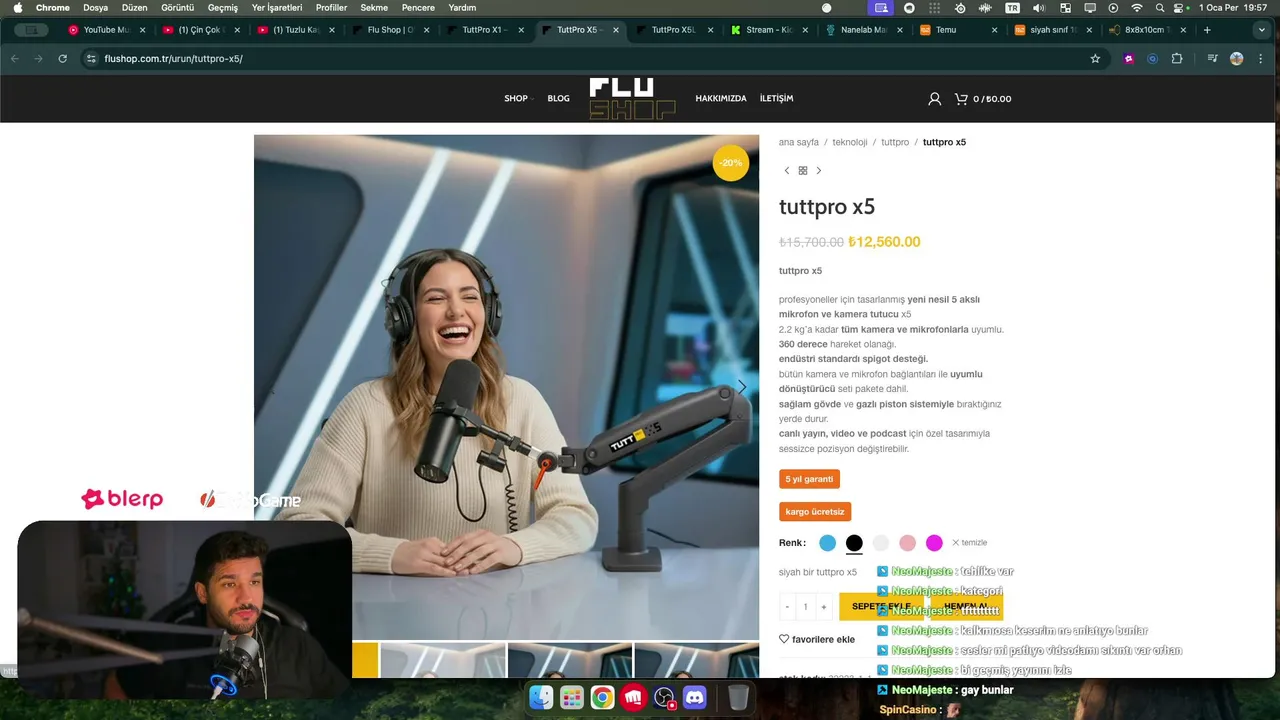This screenshot has width=1280, height=720.
Task: Open the İLETİŞİM page
Action: (x=776, y=99)
